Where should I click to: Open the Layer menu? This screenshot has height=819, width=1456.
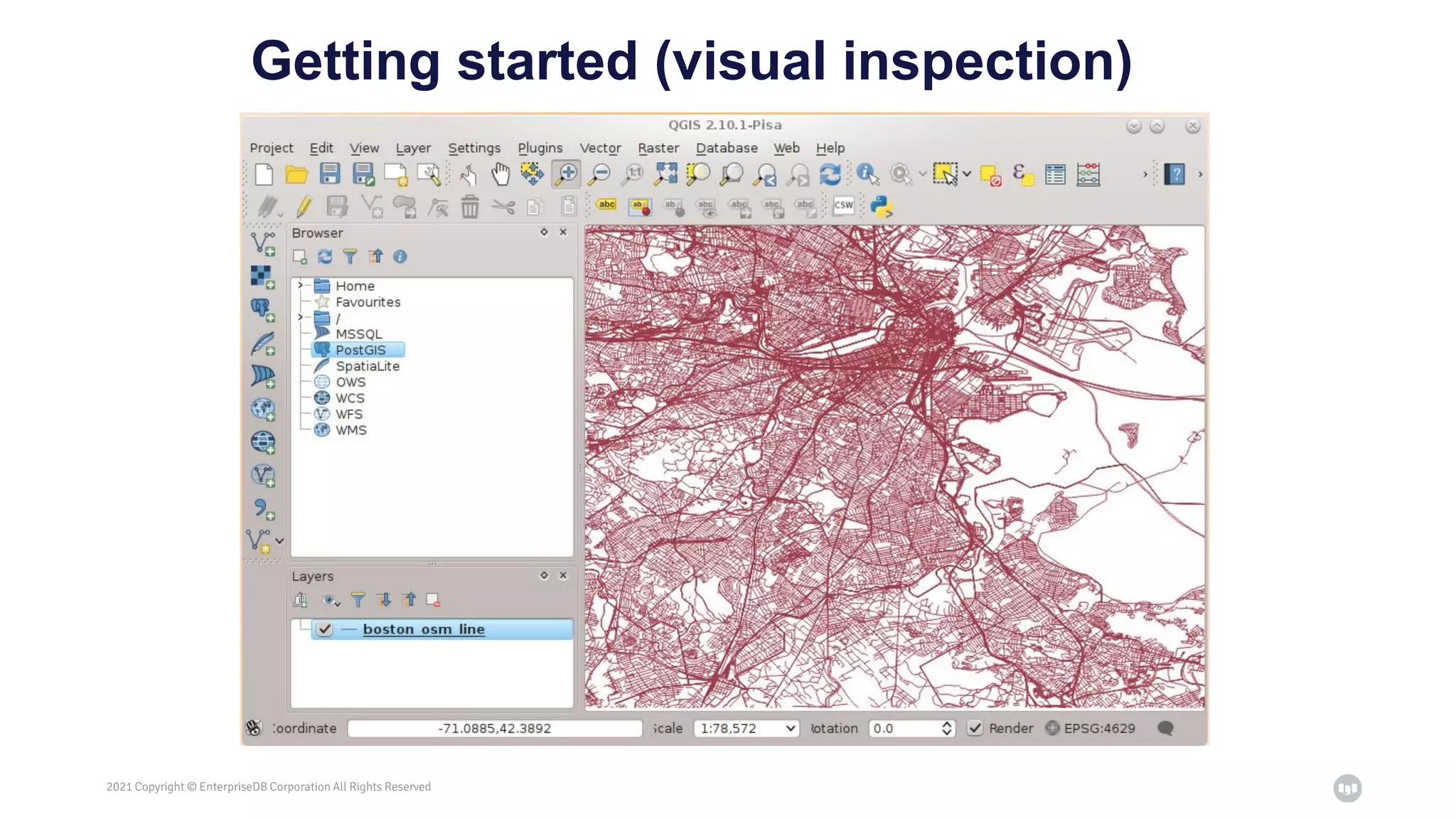coord(413,148)
